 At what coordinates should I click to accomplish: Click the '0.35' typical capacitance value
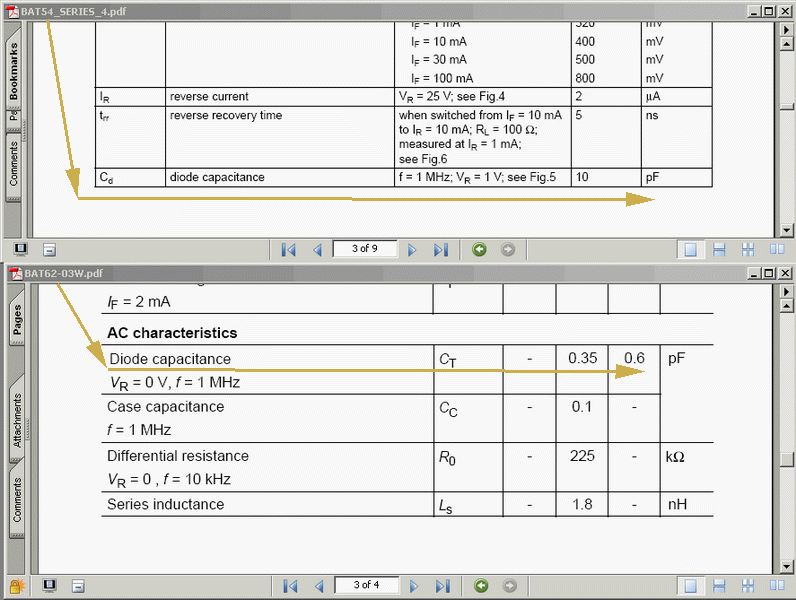(582, 358)
